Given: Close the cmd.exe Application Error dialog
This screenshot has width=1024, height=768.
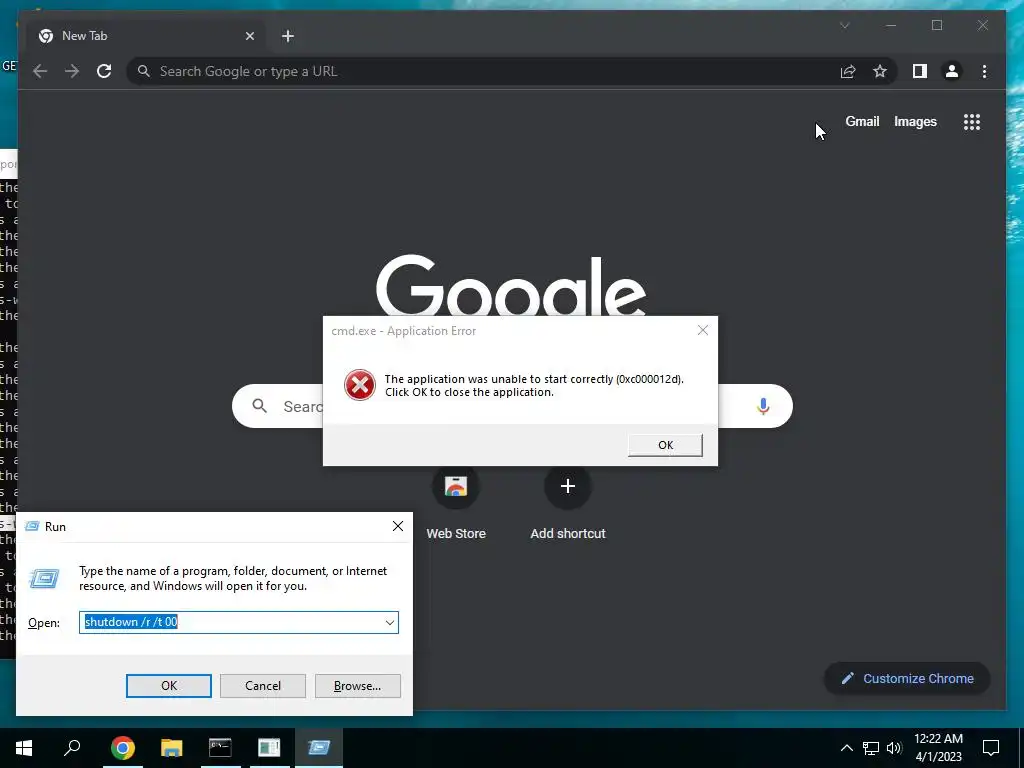Looking at the screenshot, I should click(703, 330).
